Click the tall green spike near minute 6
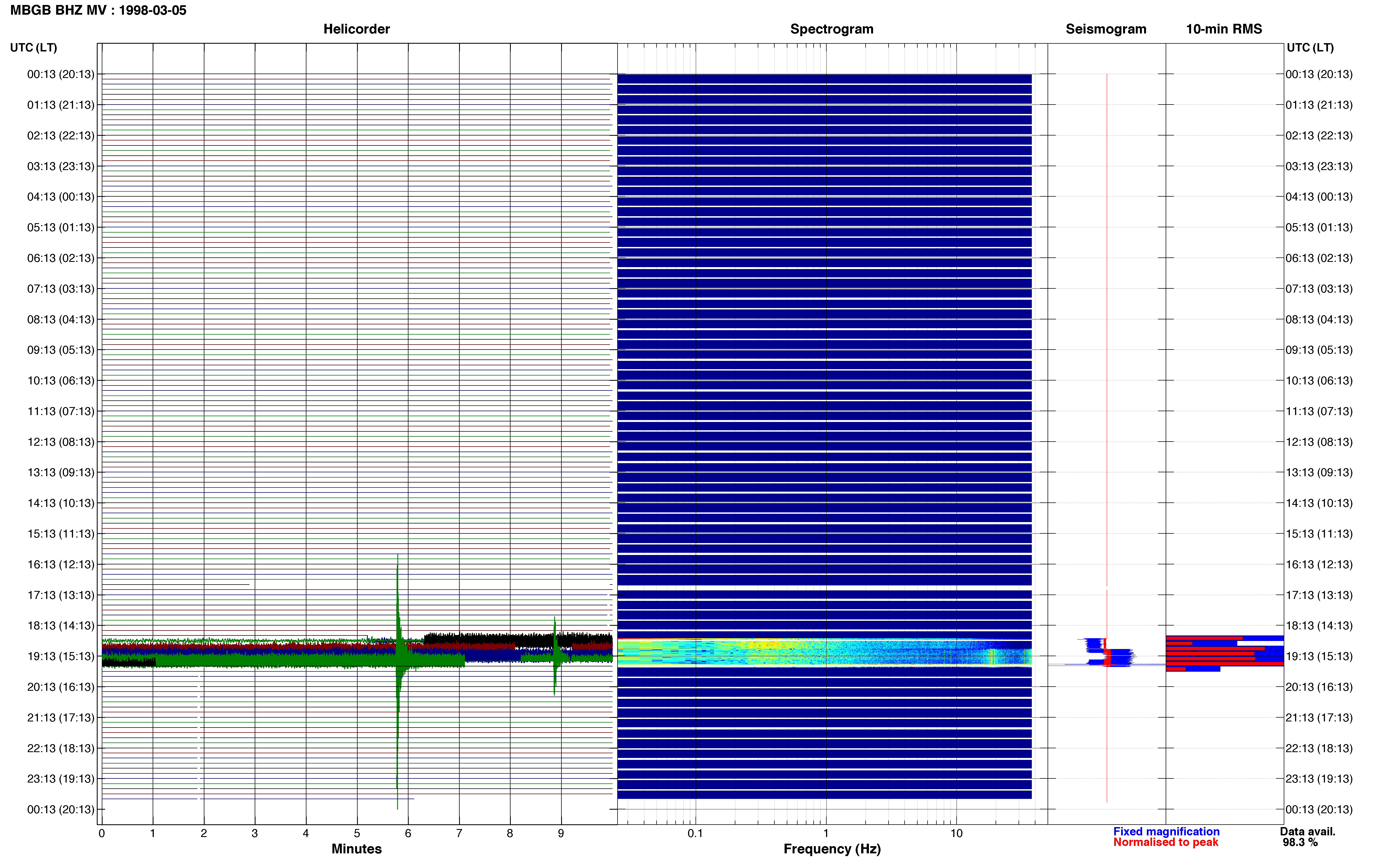This screenshot has height=868, width=1388. coord(398,681)
